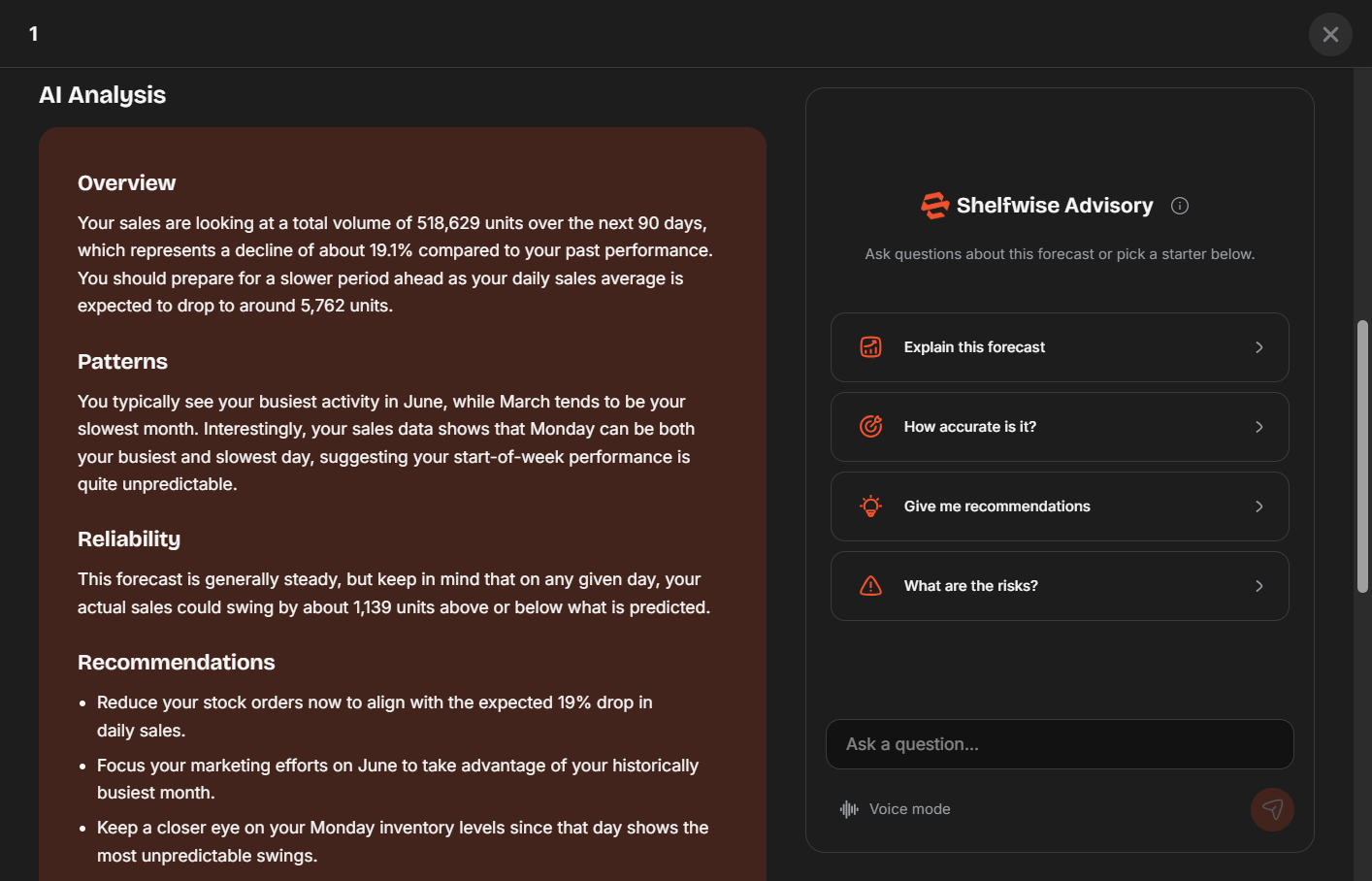Click the target icon on How accurate is it?
This screenshot has width=1372, height=881.
point(871,427)
